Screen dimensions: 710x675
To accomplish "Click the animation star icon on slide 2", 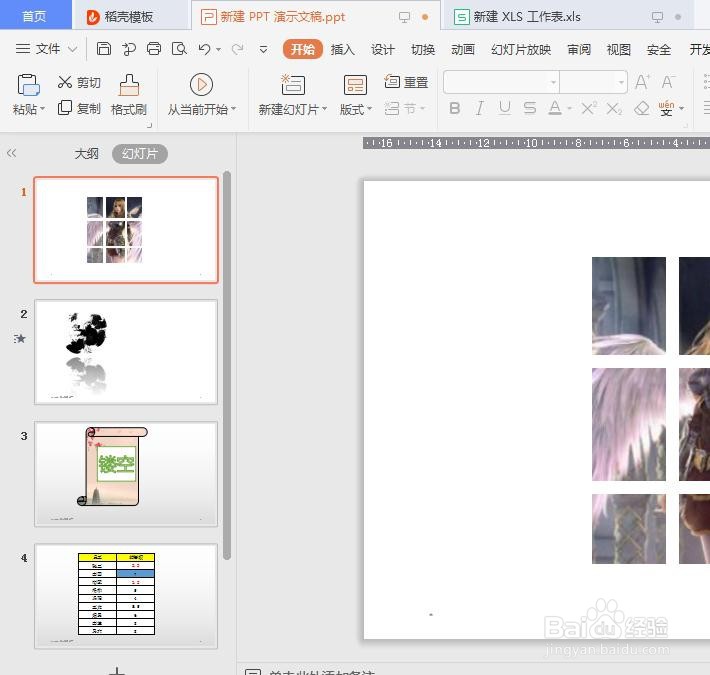I will pos(19,338).
